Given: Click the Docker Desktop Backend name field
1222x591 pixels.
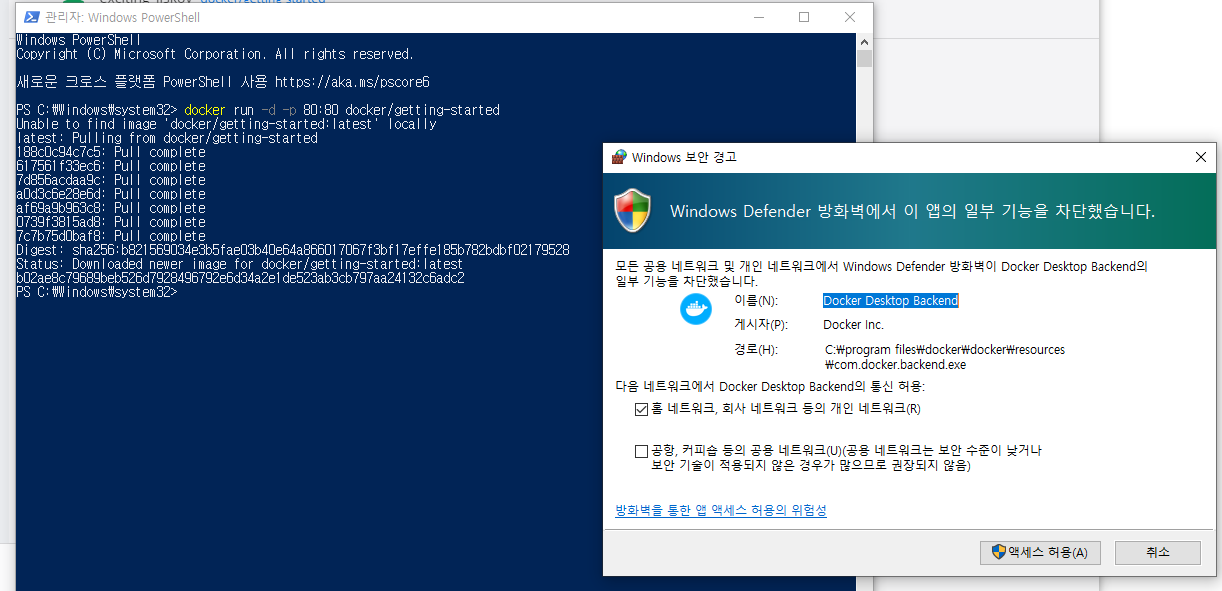Looking at the screenshot, I should click(891, 300).
